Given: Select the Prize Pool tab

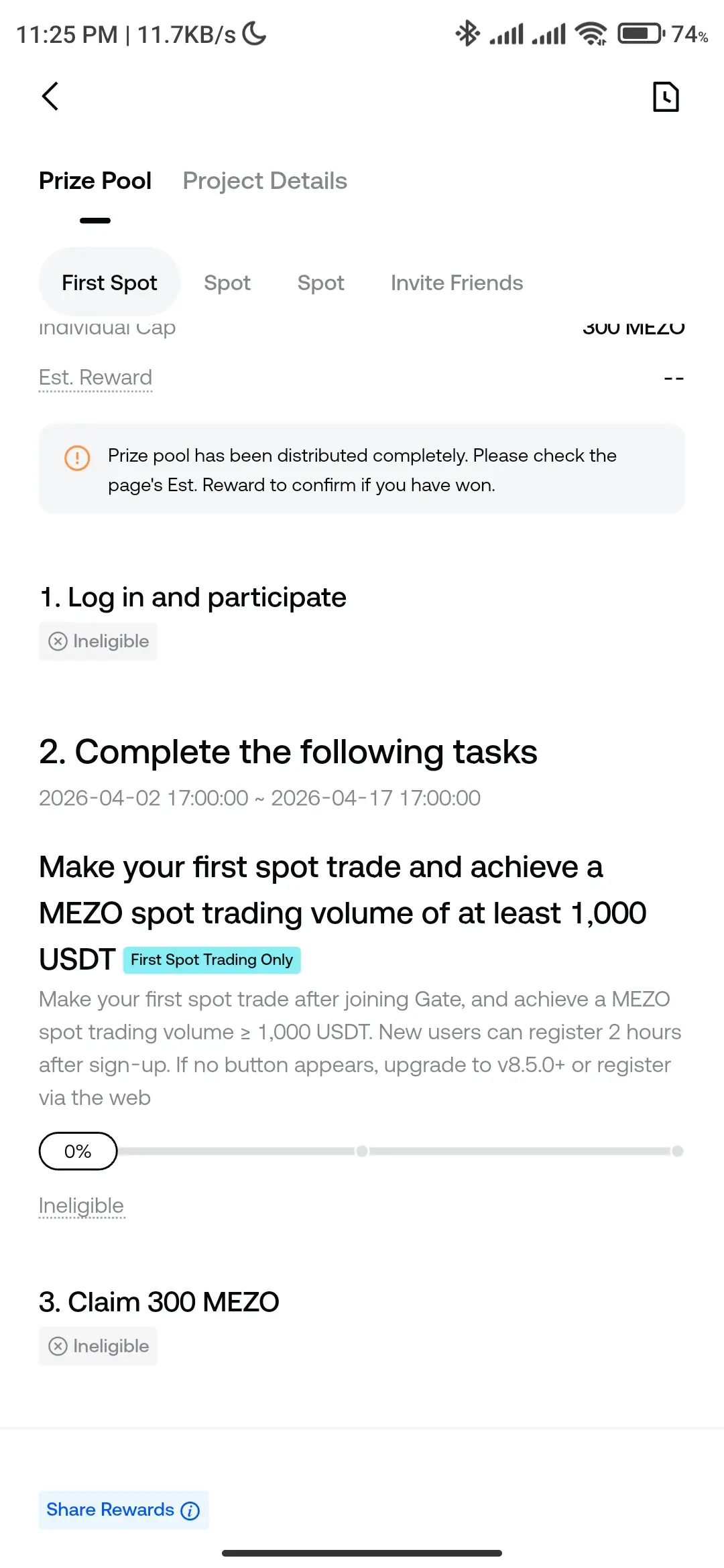Looking at the screenshot, I should point(95,181).
